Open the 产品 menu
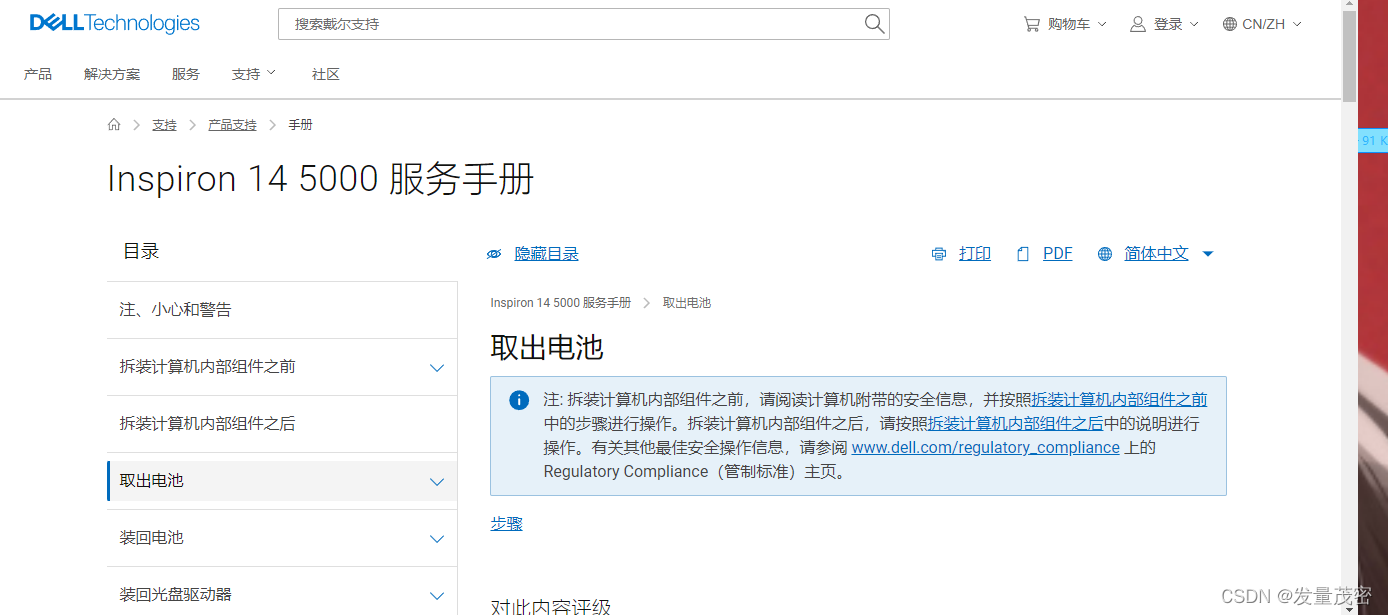 point(38,74)
